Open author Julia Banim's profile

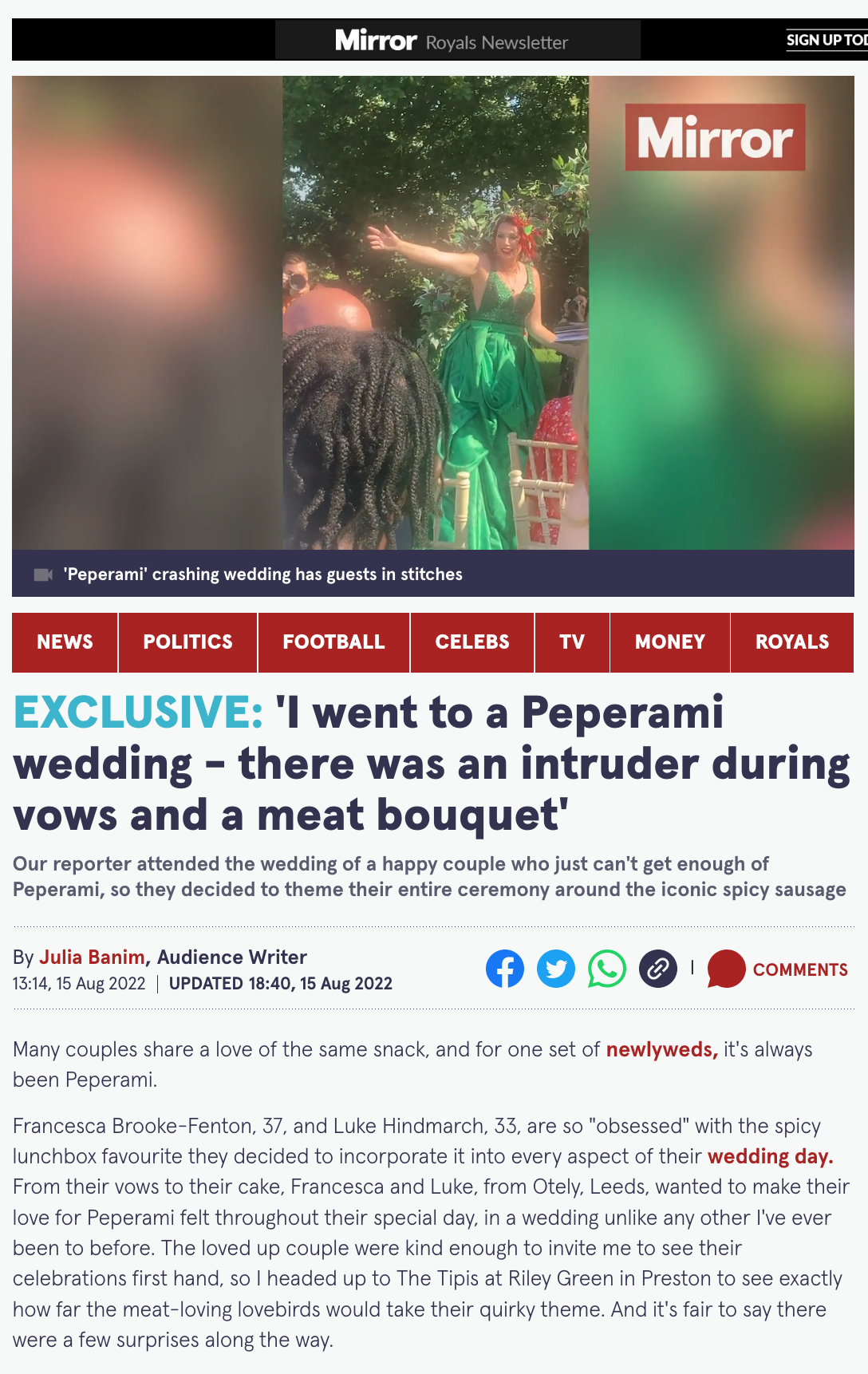92,957
